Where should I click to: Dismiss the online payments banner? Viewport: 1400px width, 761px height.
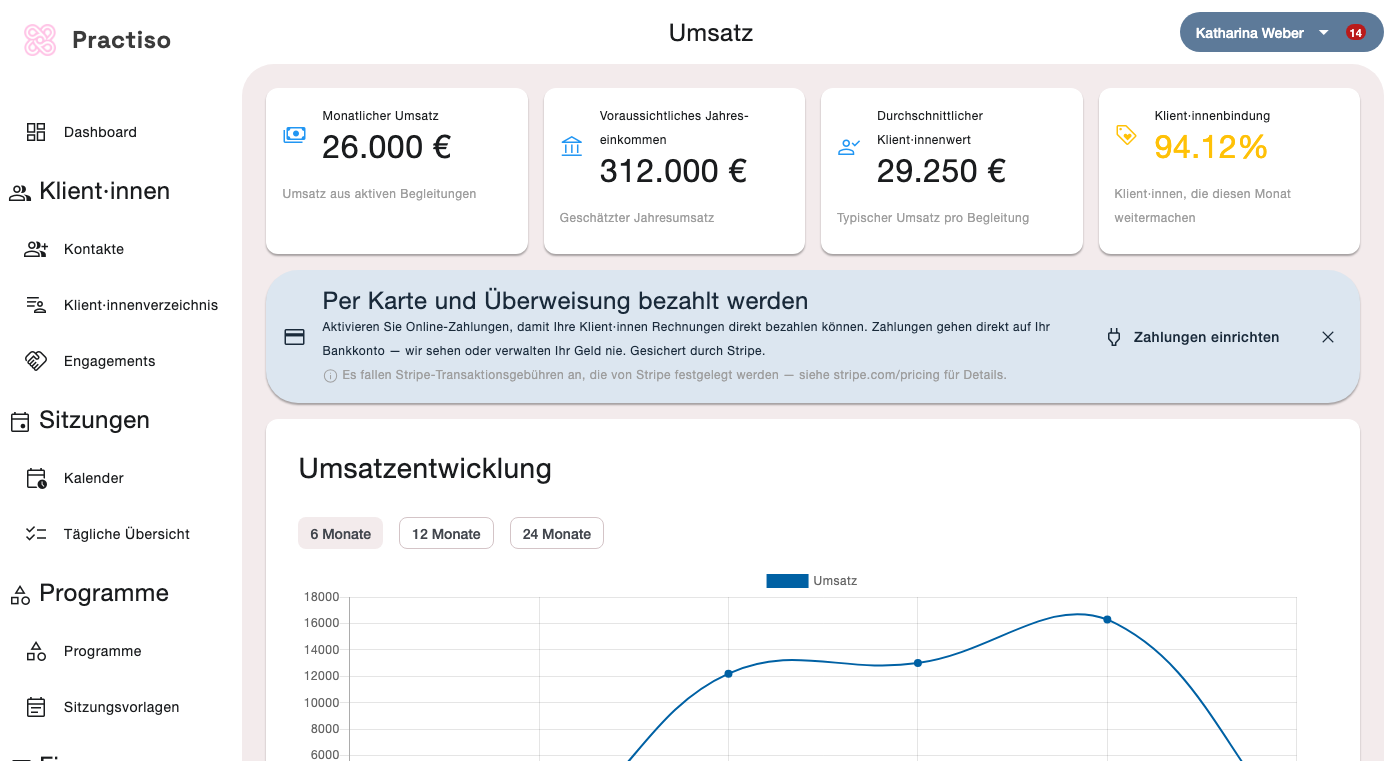pos(1328,337)
